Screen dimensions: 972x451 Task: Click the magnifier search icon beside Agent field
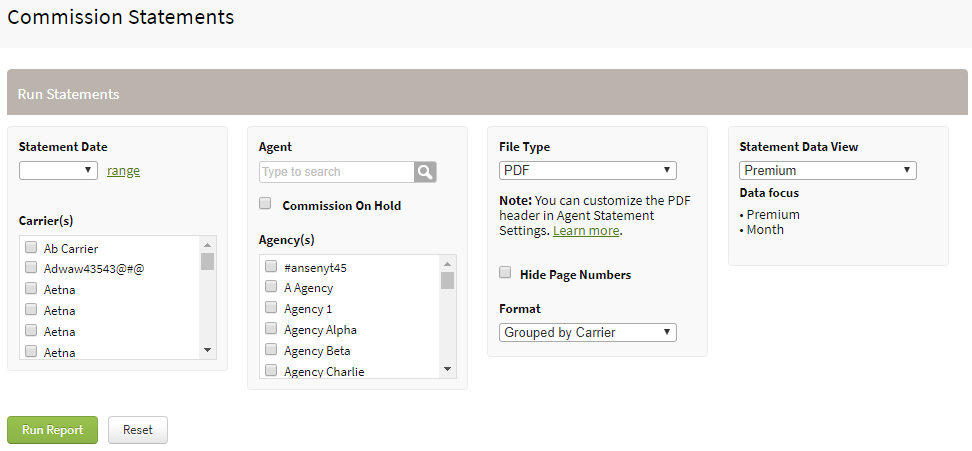(x=425, y=172)
